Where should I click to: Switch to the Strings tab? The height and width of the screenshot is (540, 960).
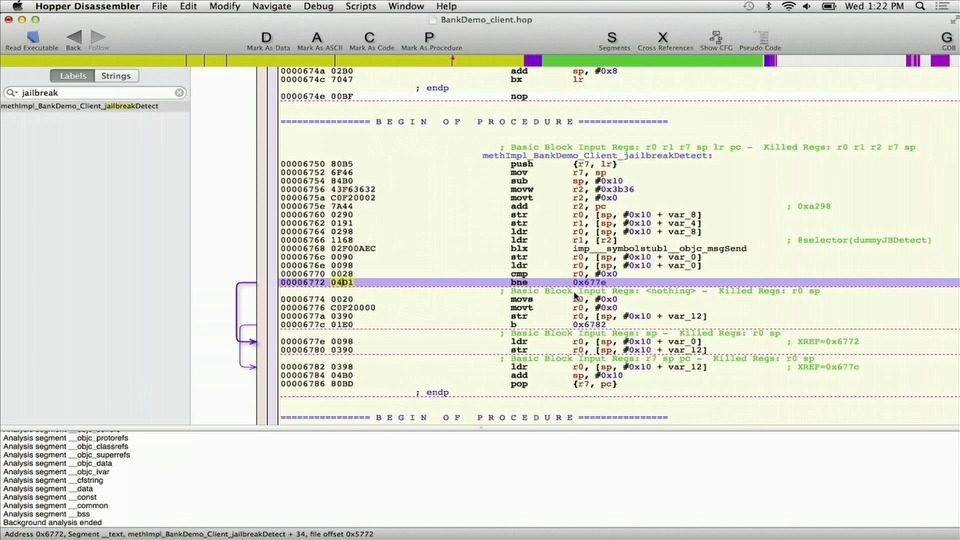coord(116,76)
